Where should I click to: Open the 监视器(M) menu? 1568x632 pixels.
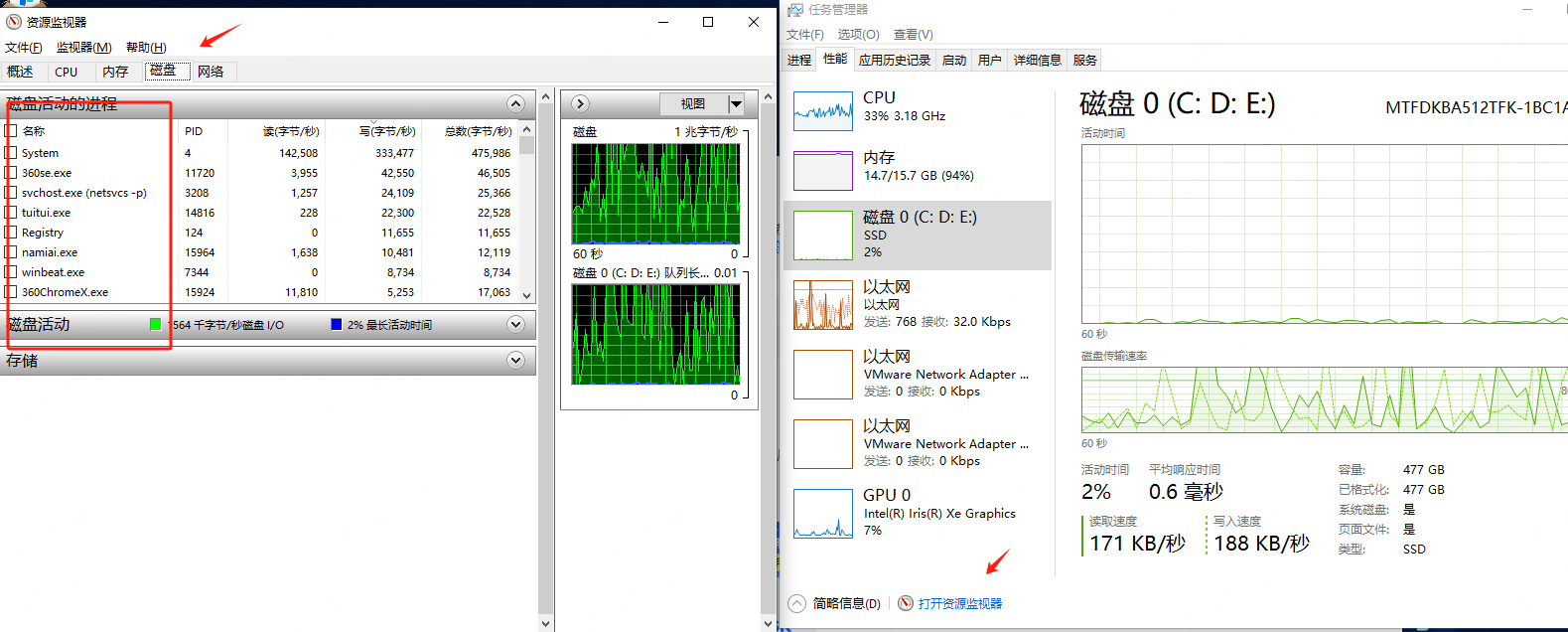click(84, 48)
